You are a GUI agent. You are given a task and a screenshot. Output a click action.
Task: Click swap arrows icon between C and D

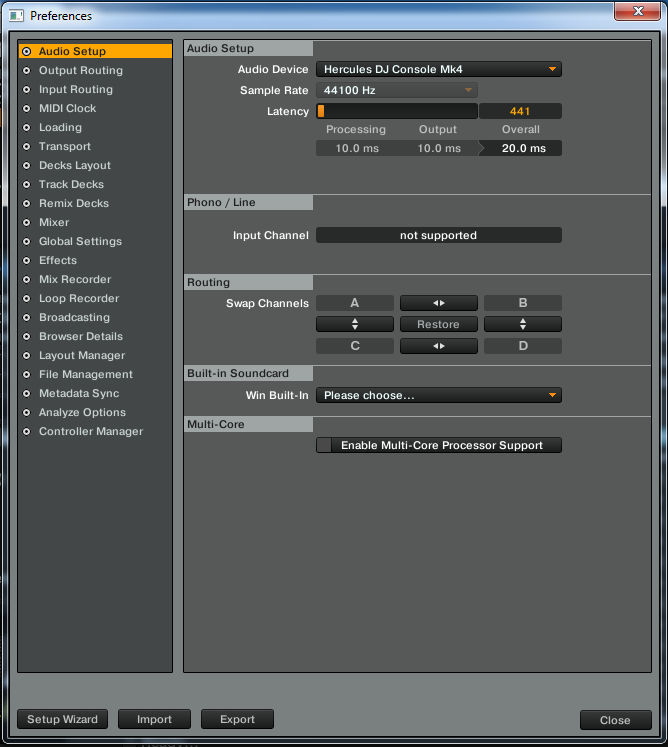pos(438,346)
